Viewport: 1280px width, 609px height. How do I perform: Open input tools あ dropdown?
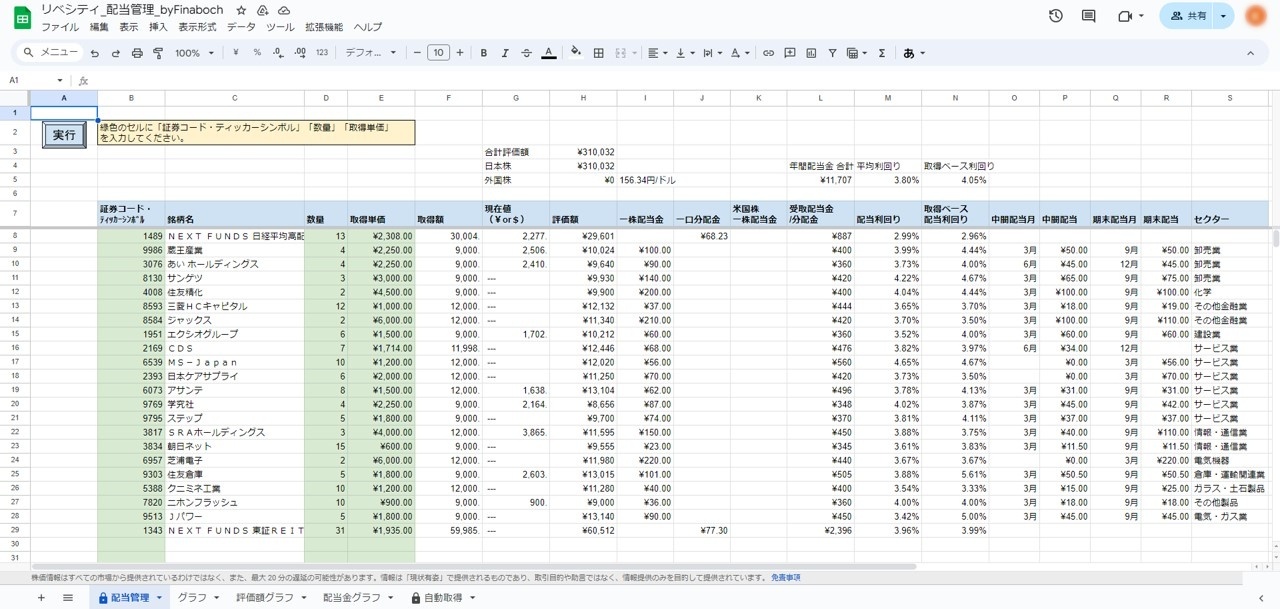click(x=914, y=53)
